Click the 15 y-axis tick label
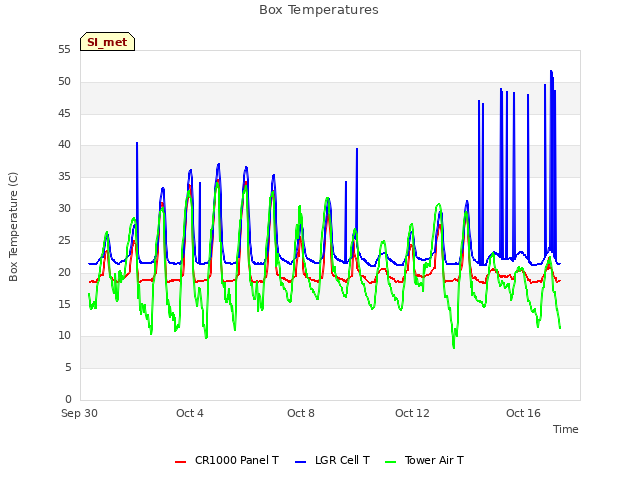640x480 pixels. pyautogui.click(x=64, y=304)
